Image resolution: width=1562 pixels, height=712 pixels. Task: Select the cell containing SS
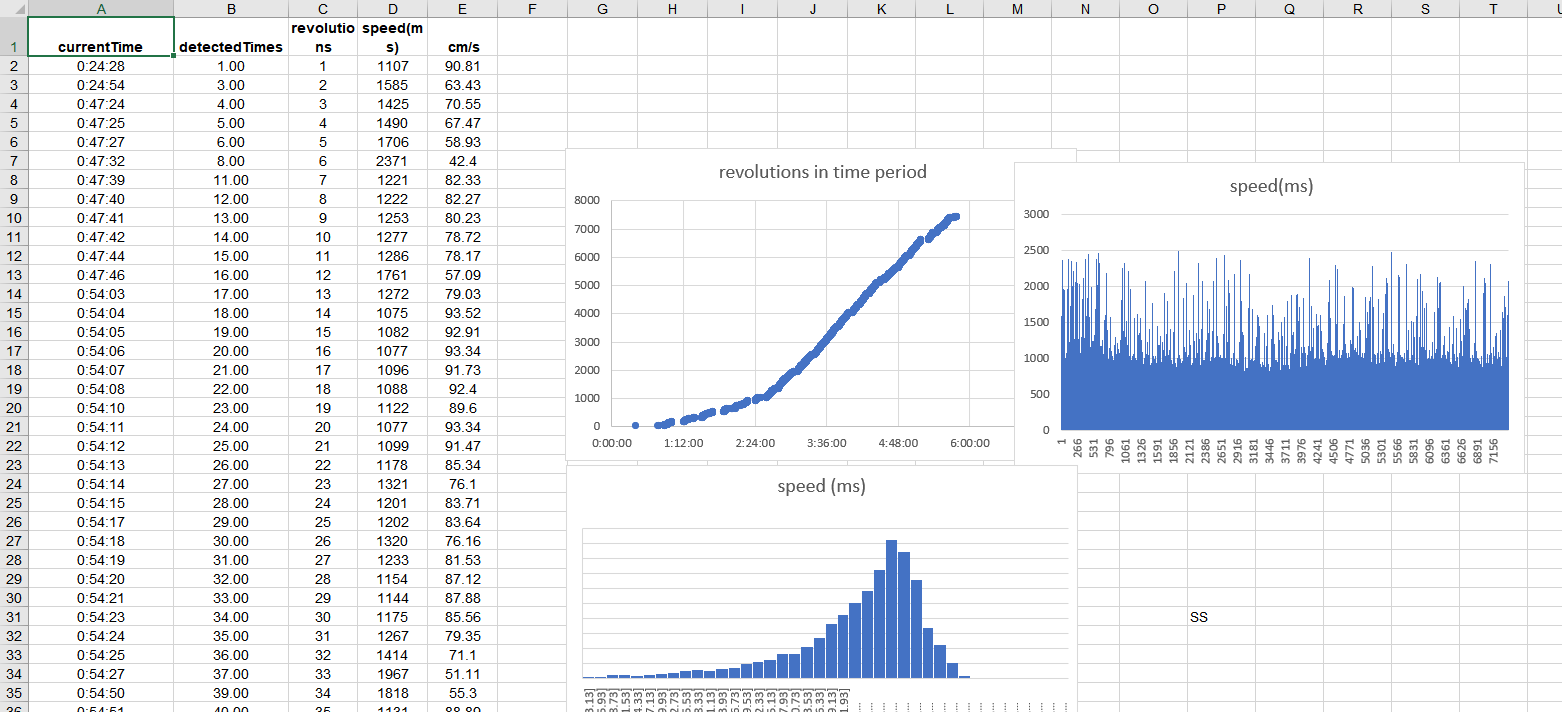[1221, 617]
